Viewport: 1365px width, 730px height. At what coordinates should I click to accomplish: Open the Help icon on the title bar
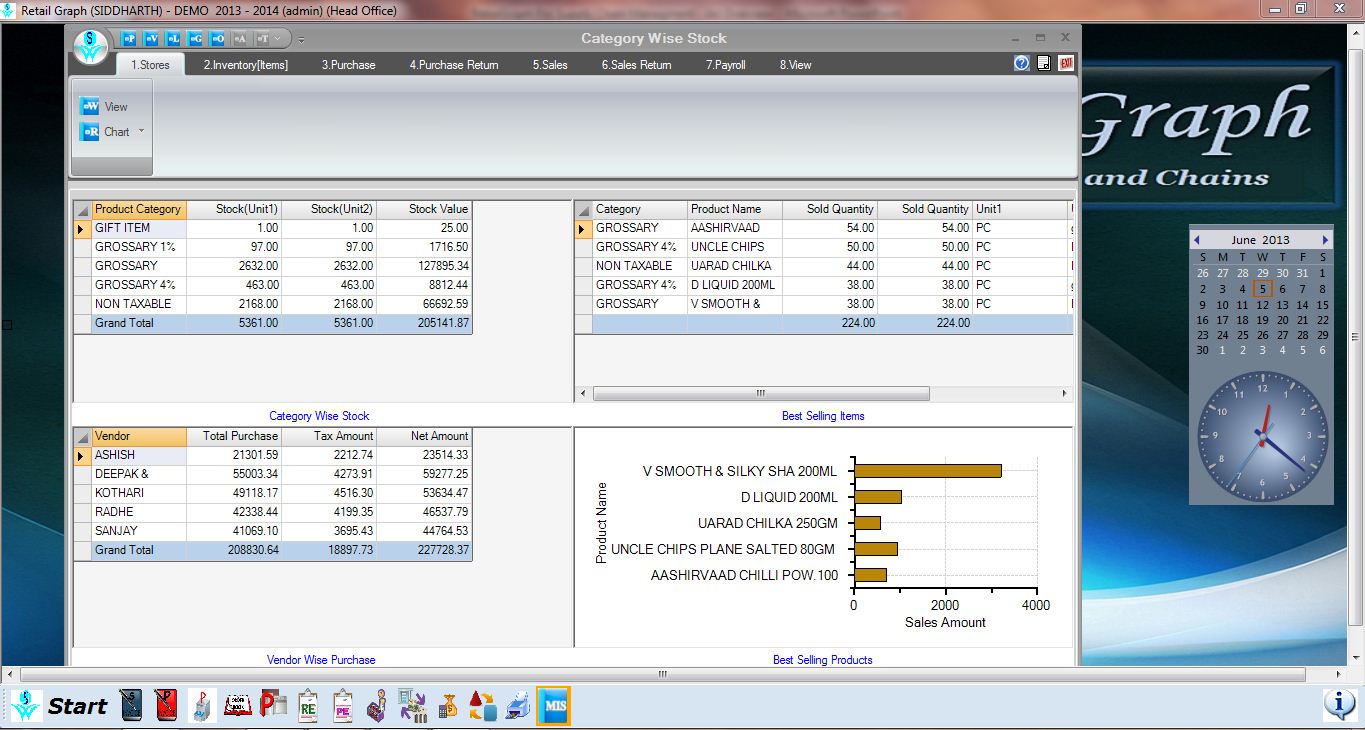[x=1021, y=62]
